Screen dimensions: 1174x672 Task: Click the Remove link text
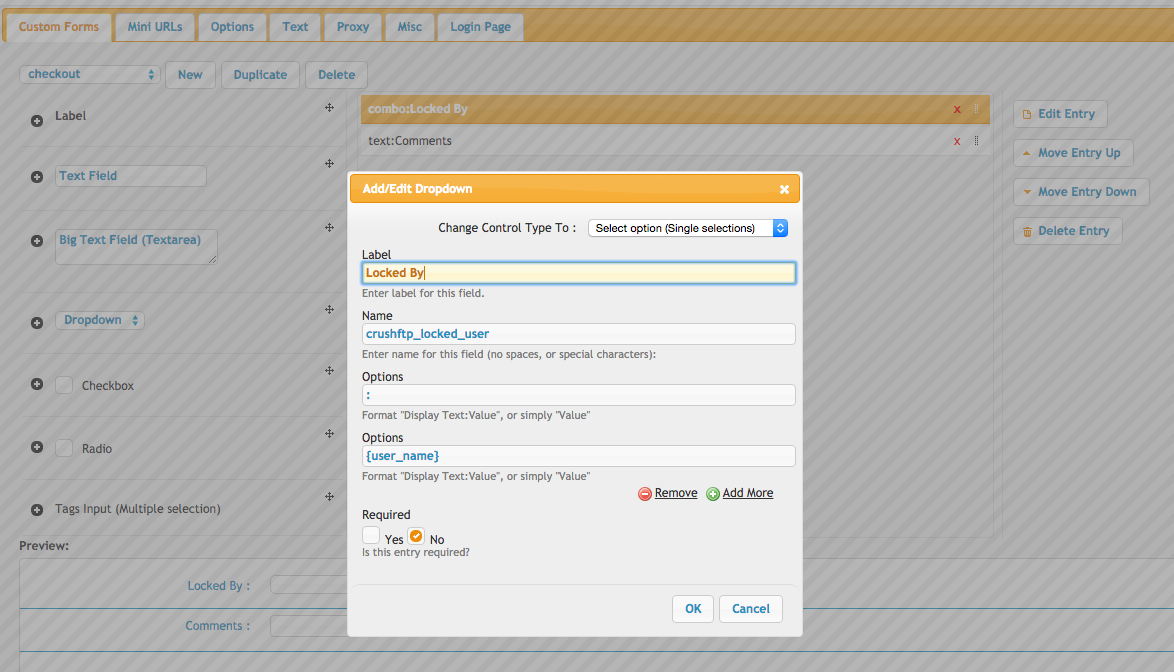click(x=676, y=493)
